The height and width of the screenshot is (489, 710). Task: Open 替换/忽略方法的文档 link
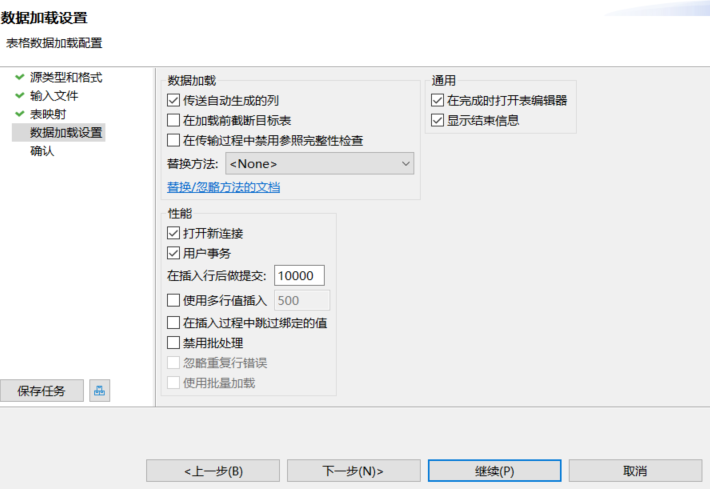tap(223, 187)
